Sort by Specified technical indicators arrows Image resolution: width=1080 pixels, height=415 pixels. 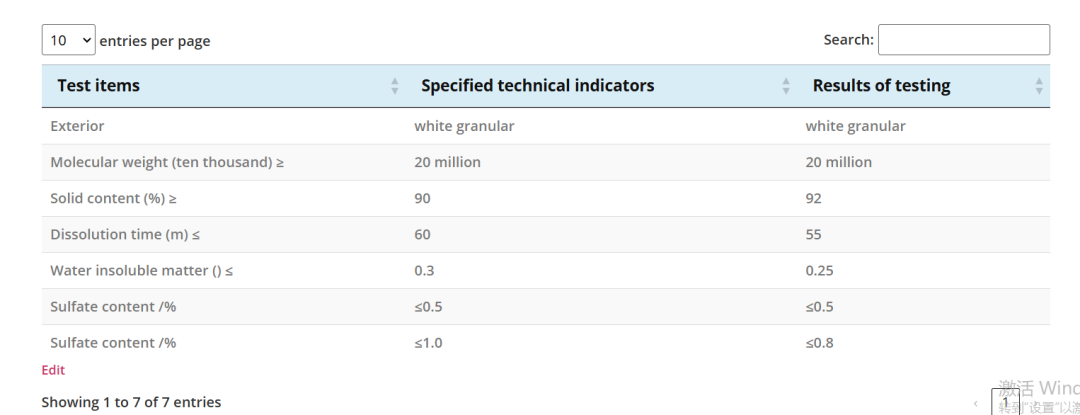coord(786,86)
